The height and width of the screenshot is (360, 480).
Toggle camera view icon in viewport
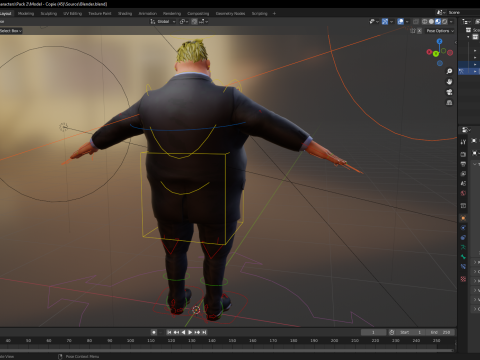pyautogui.click(x=449, y=92)
